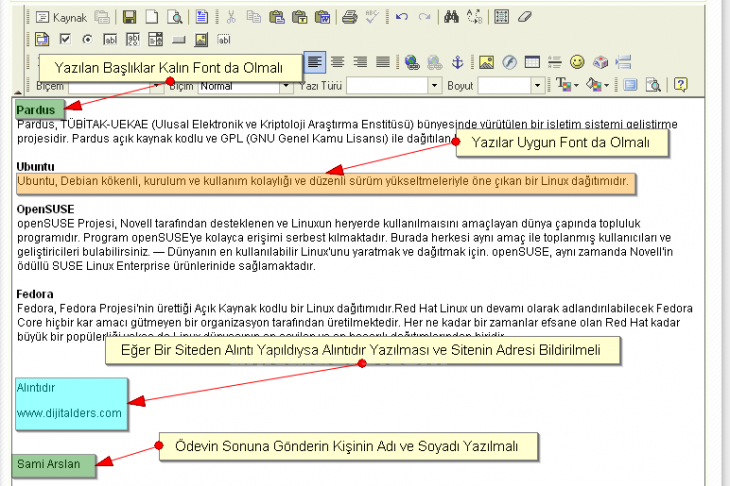
Task: Insert a special character
Action: [601, 62]
